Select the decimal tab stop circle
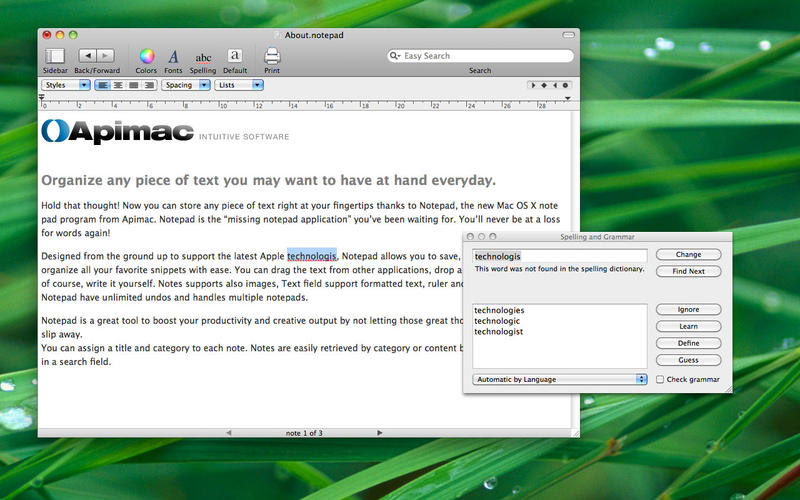The width and height of the screenshot is (800, 500). [565, 85]
